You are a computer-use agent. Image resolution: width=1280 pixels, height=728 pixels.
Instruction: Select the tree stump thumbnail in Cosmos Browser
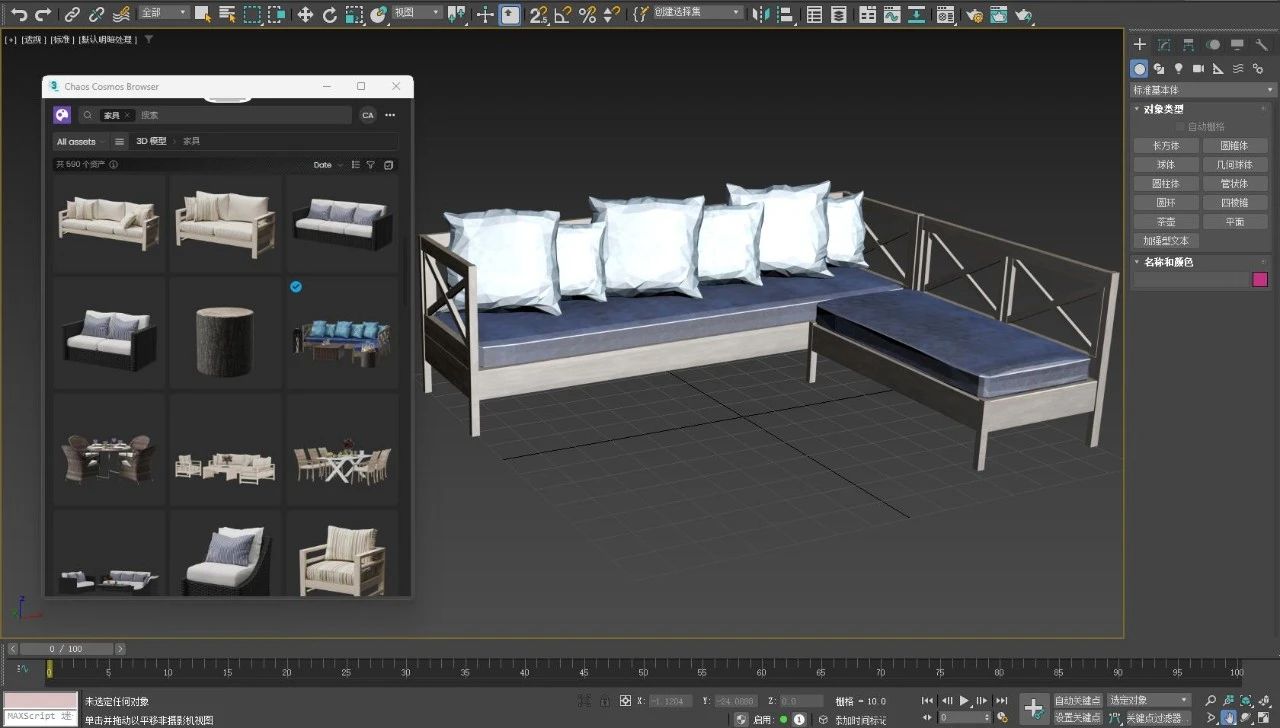(225, 340)
